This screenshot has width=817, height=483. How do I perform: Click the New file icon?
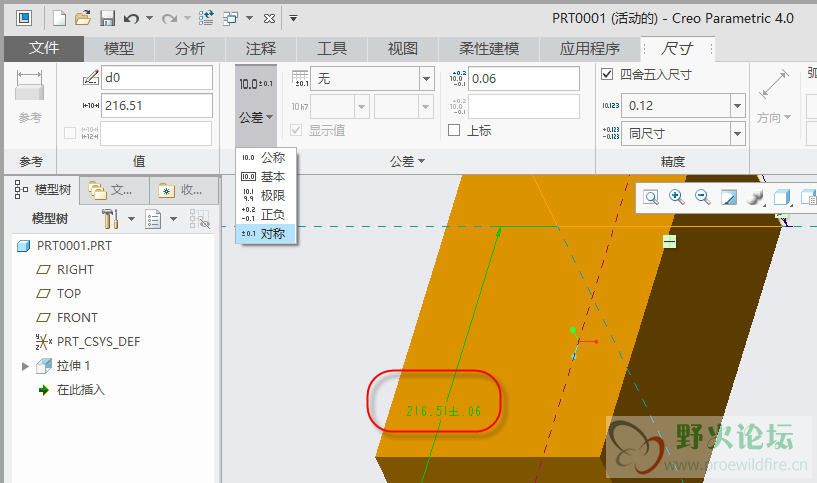point(59,19)
